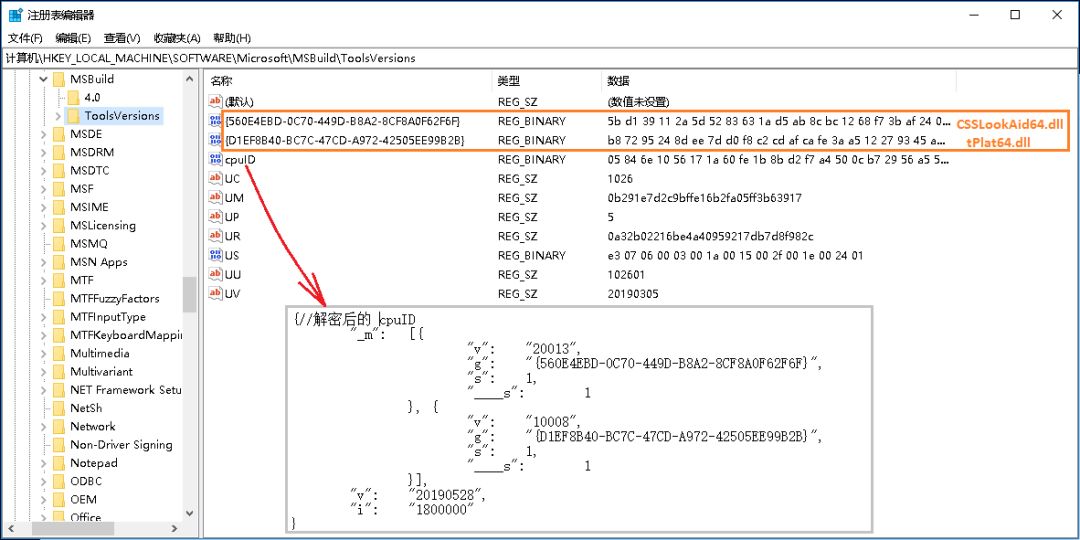
Task: Click the 类型 column header
Action: click(509, 81)
